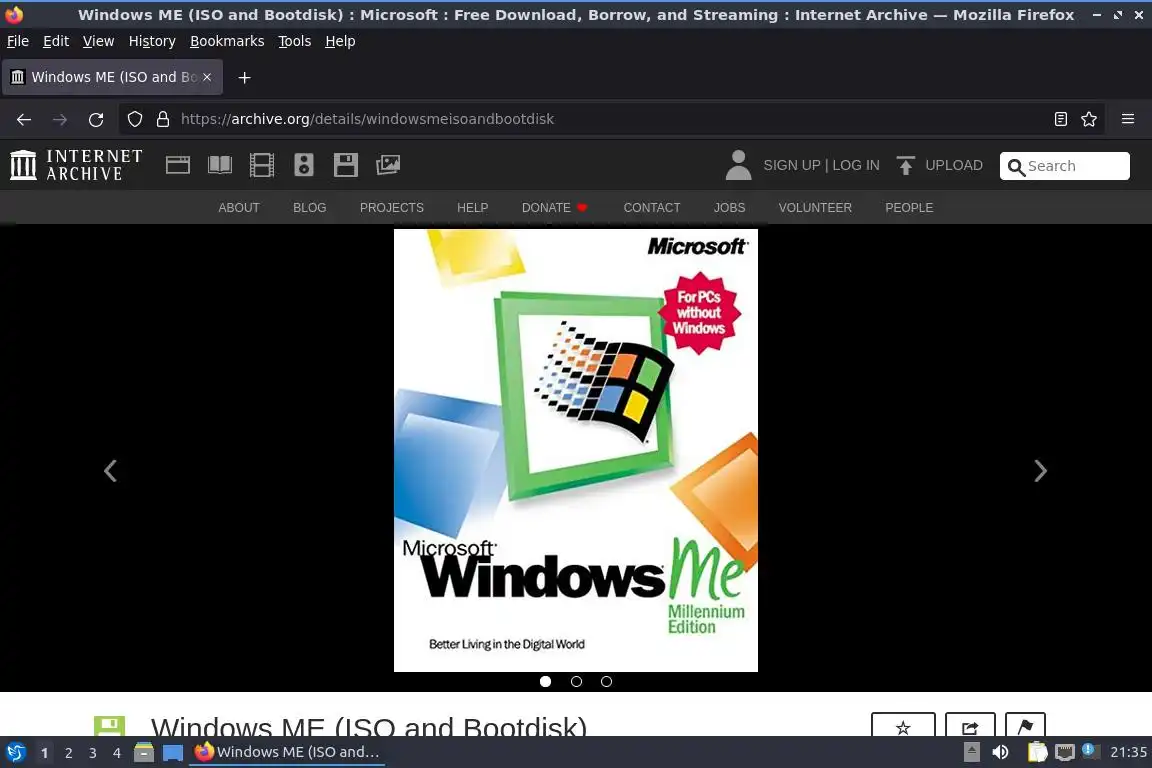1152x768 pixels.
Task: Switch to workspace 3
Action: point(93,753)
